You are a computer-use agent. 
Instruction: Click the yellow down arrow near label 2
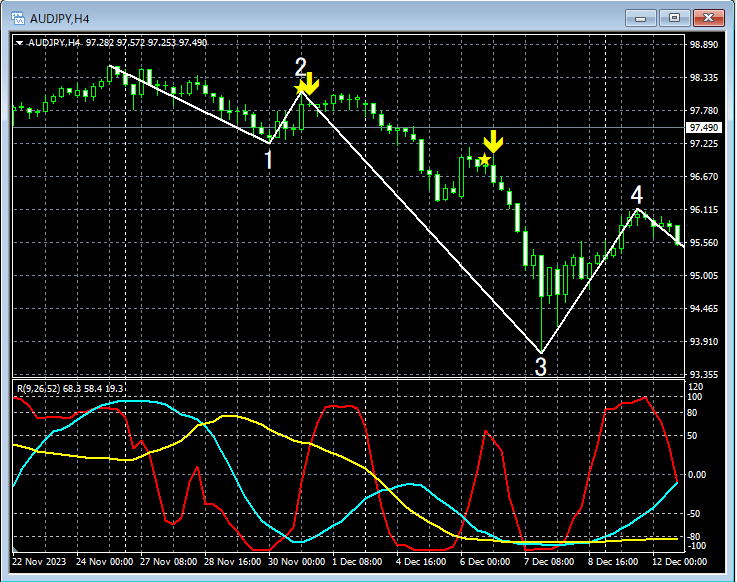(x=309, y=83)
